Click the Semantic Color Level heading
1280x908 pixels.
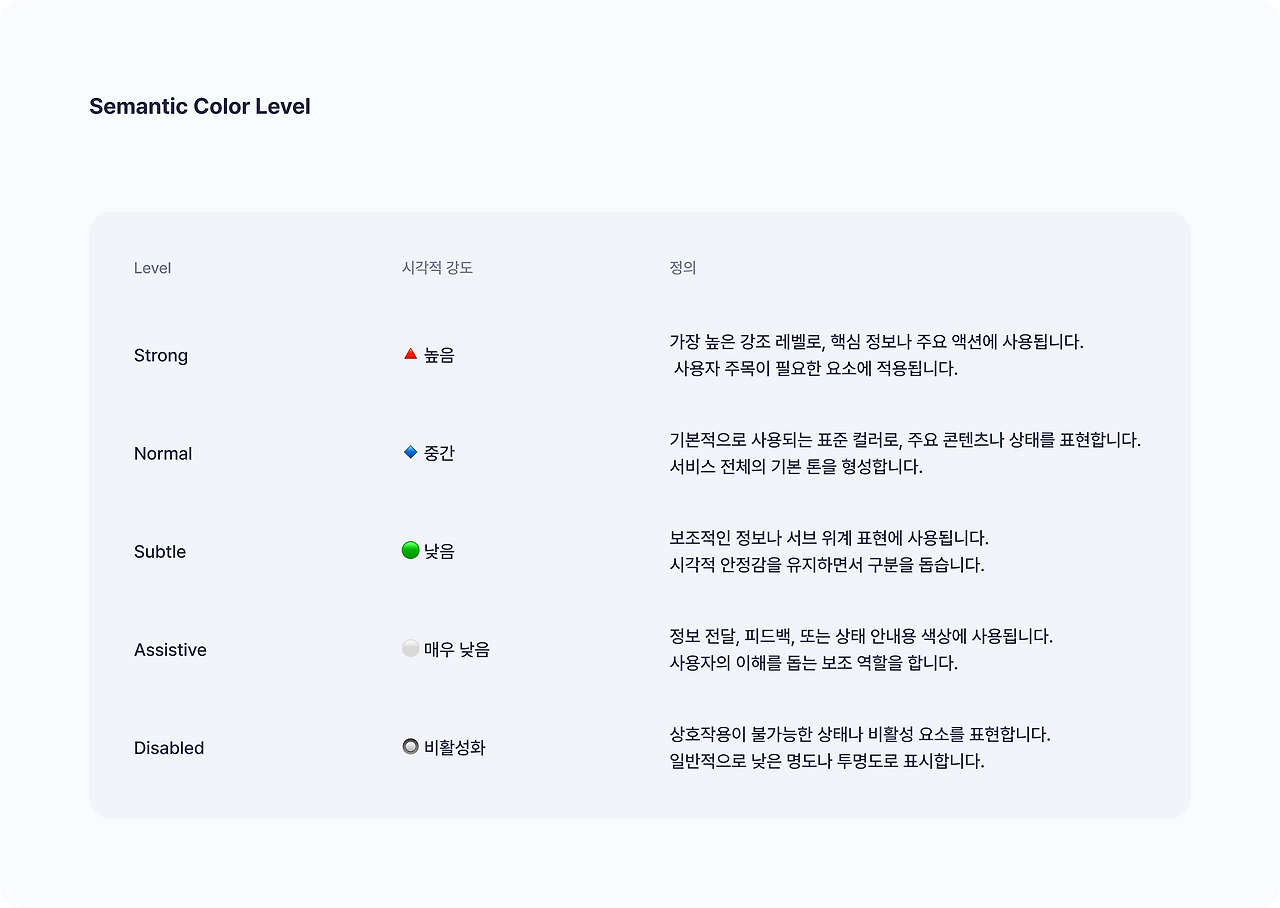[200, 106]
